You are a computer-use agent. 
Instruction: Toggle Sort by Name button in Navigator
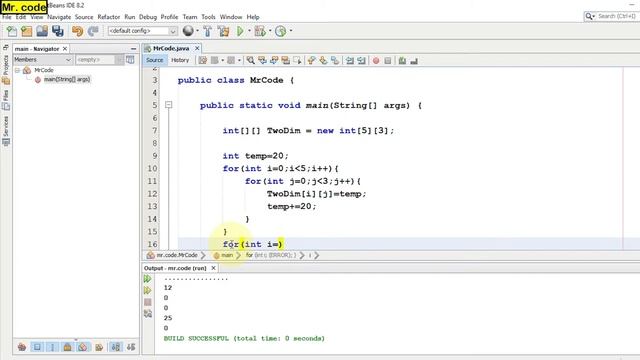(x=116, y=347)
